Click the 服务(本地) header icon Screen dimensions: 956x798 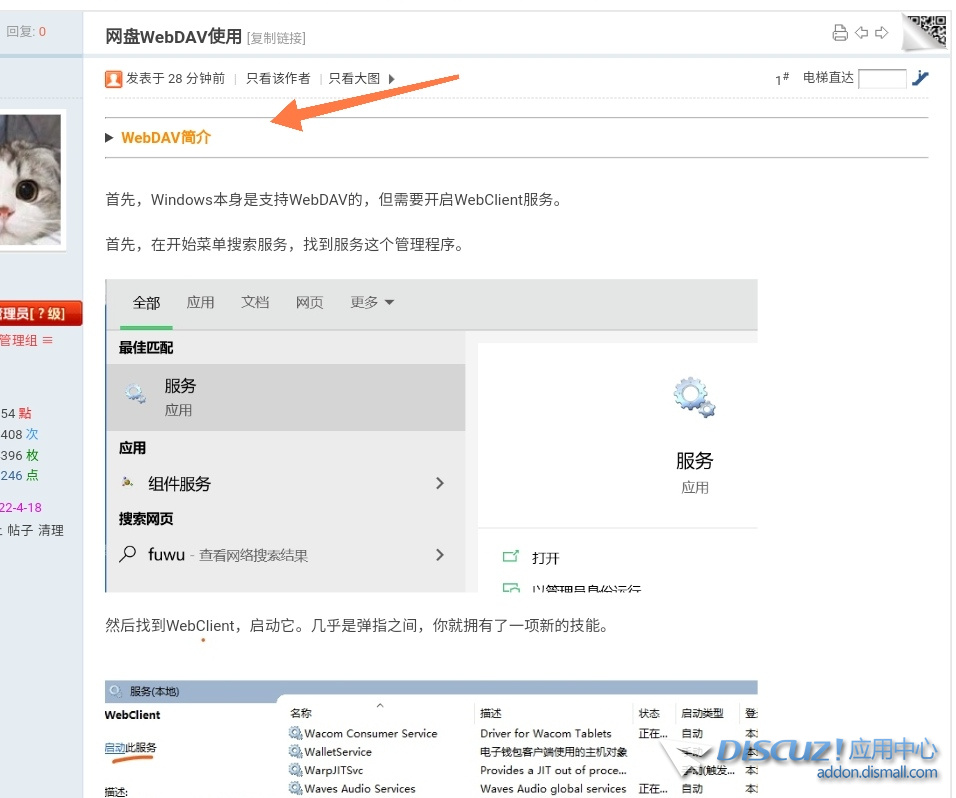[x=115, y=691]
